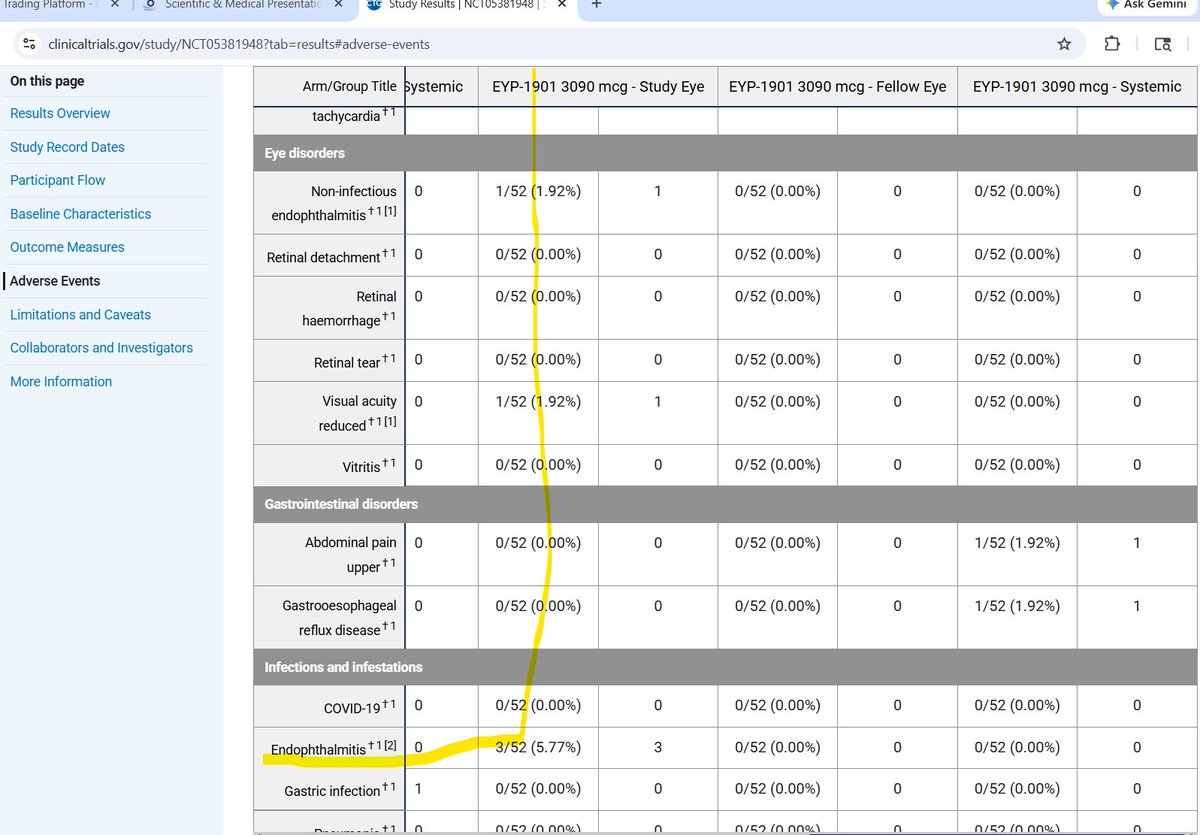This screenshot has width=1200, height=835.
Task: Click Study Eye 0/52 (0.00%) in Gastric infection row
Action: [x=538, y=789]
